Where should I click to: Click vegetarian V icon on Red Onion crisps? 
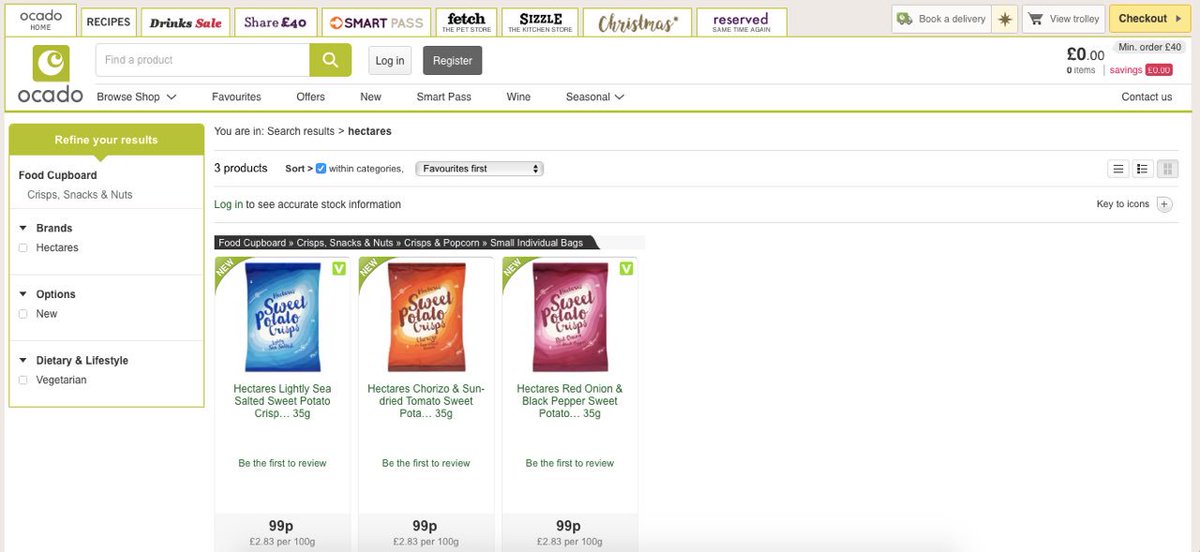(626, 268)
